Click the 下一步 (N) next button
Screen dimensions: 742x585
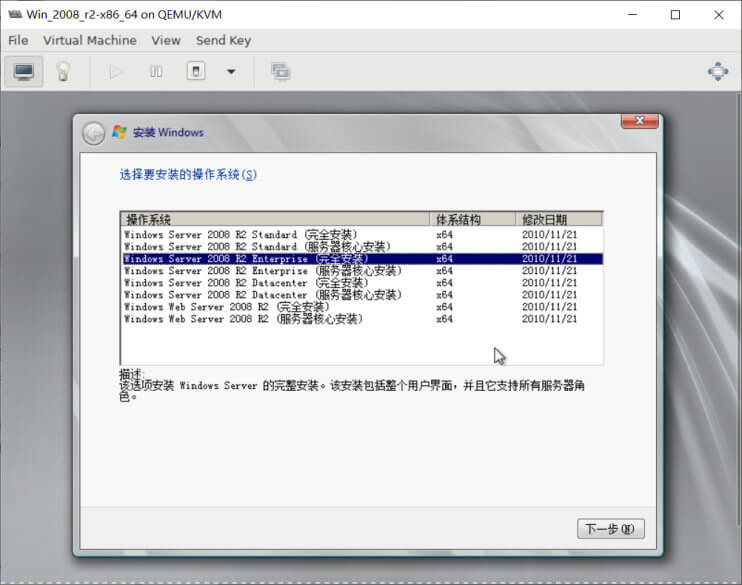[610, 529]
